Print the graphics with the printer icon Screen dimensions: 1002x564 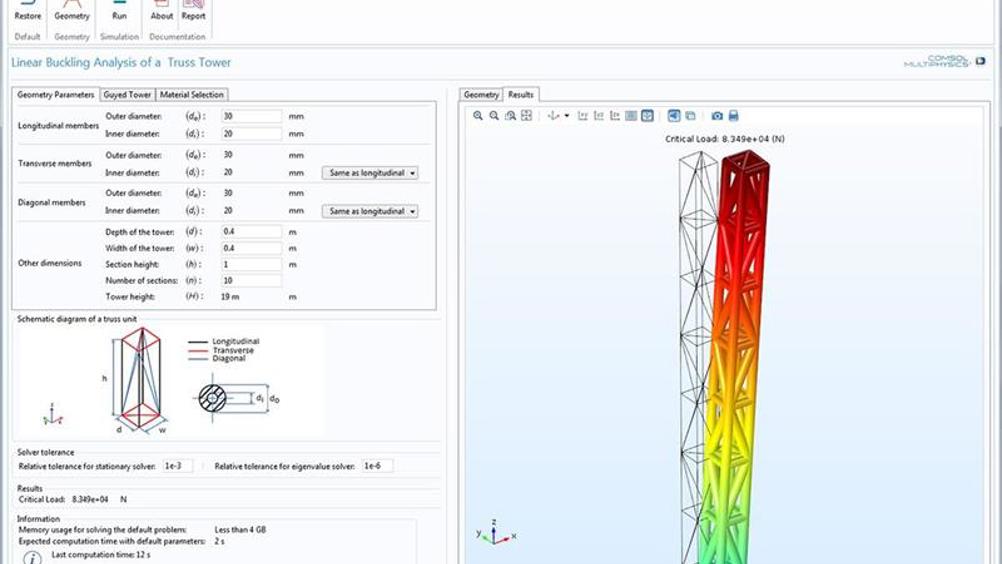coord(734,116)
